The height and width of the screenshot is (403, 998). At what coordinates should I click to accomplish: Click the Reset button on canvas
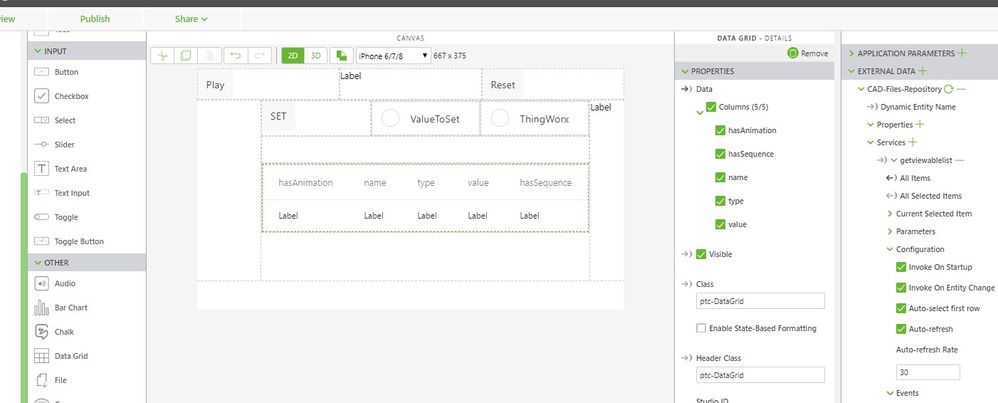tap(503, 85)
